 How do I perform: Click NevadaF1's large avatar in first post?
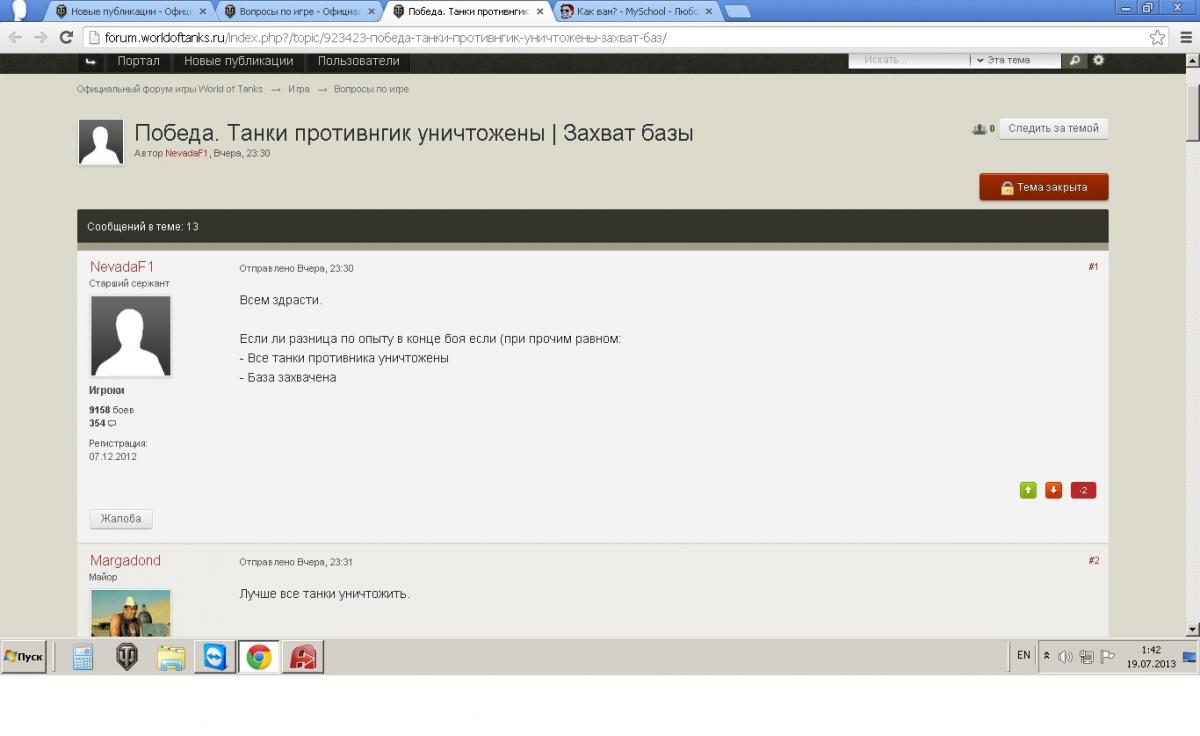(131, 336)
